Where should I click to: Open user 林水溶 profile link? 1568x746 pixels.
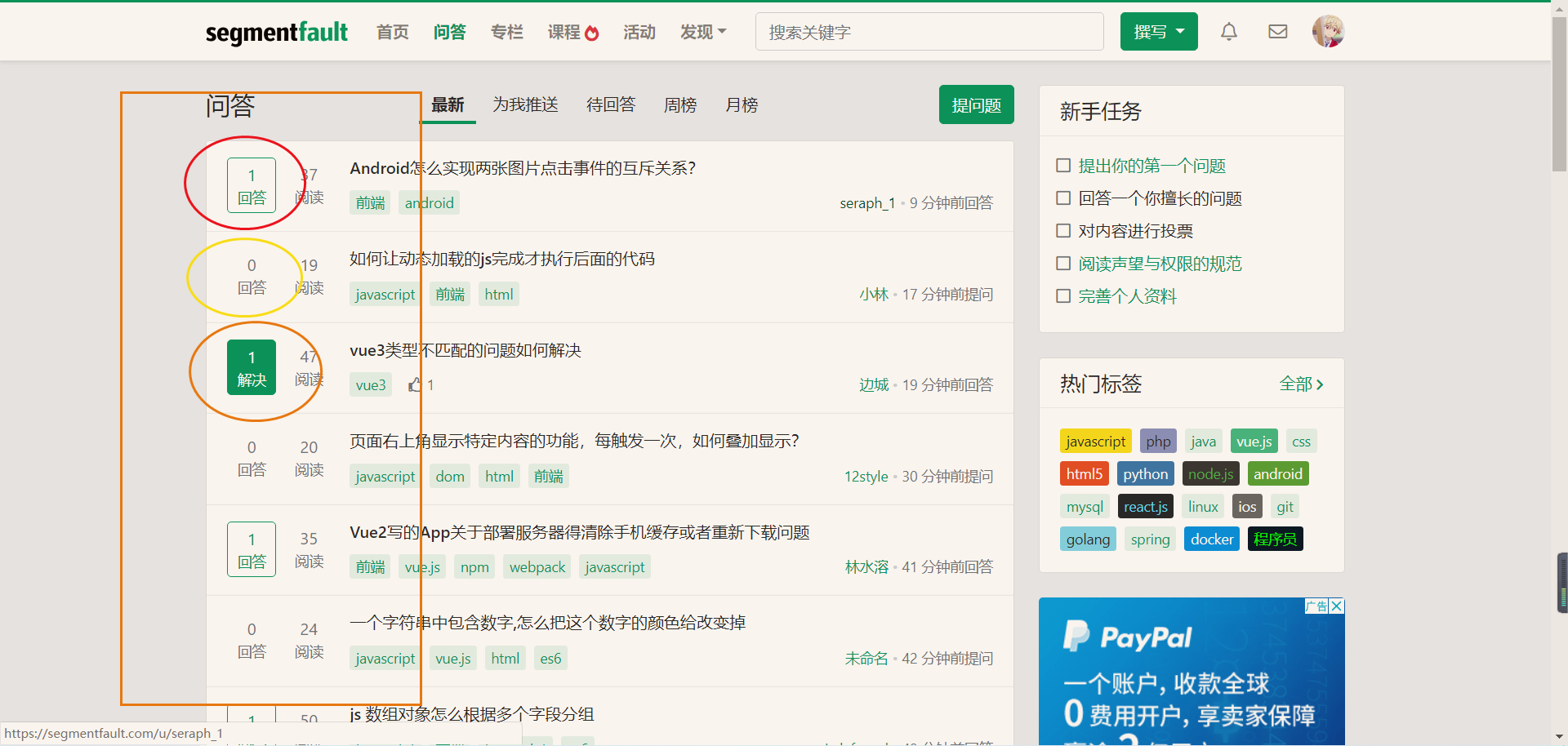866,566
